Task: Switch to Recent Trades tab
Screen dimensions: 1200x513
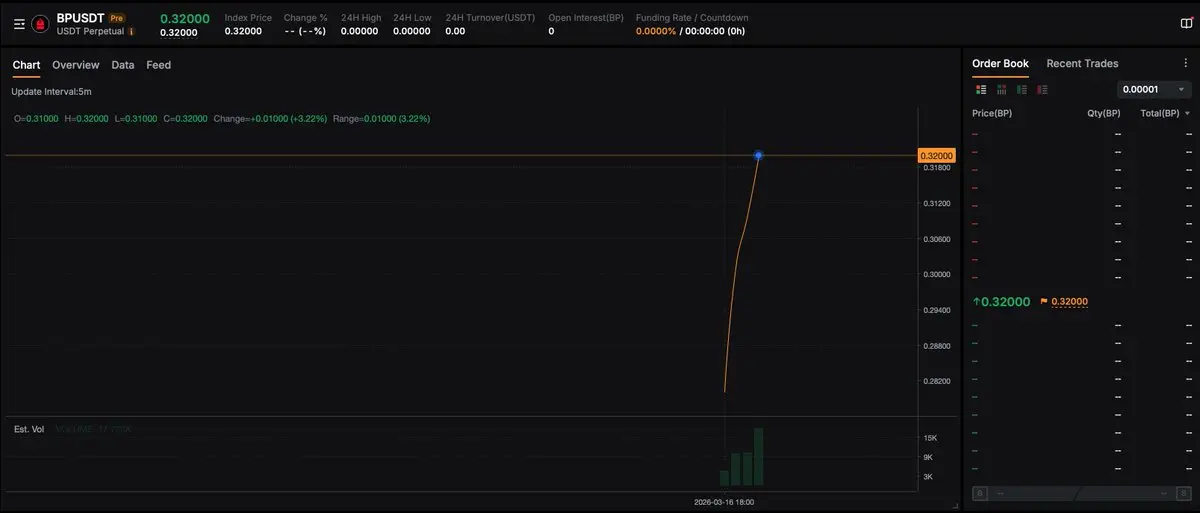Action: coord(1082,63)
